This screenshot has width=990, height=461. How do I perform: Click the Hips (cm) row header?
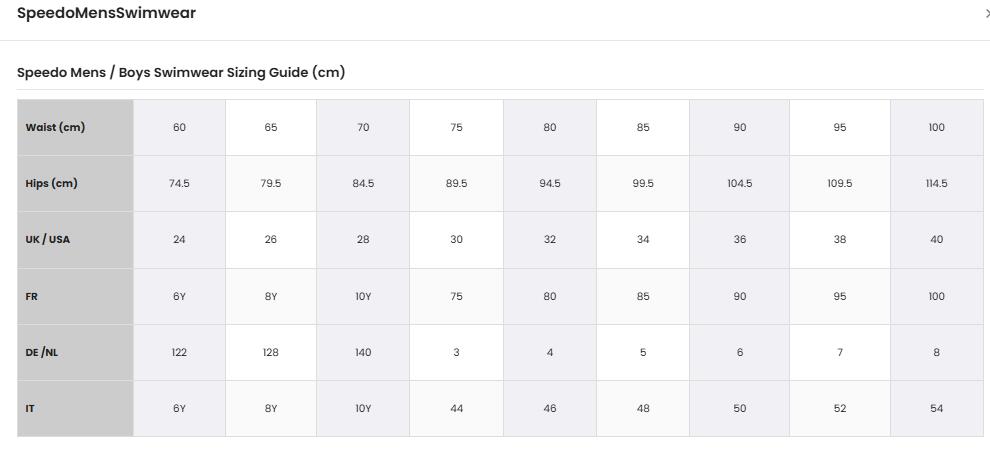[x=75, y=183]
